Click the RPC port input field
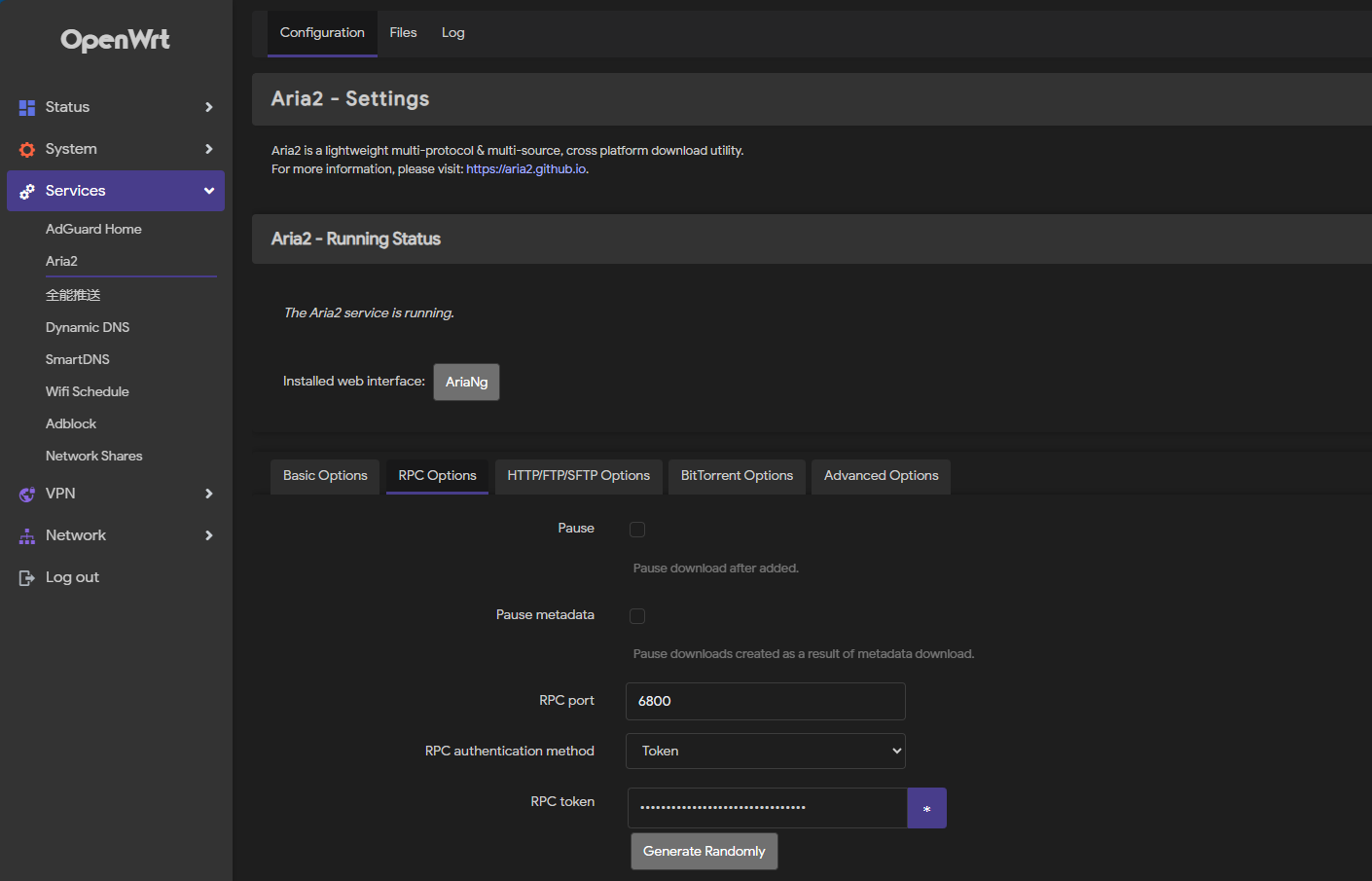1372x881 pixels. point(766,702)
